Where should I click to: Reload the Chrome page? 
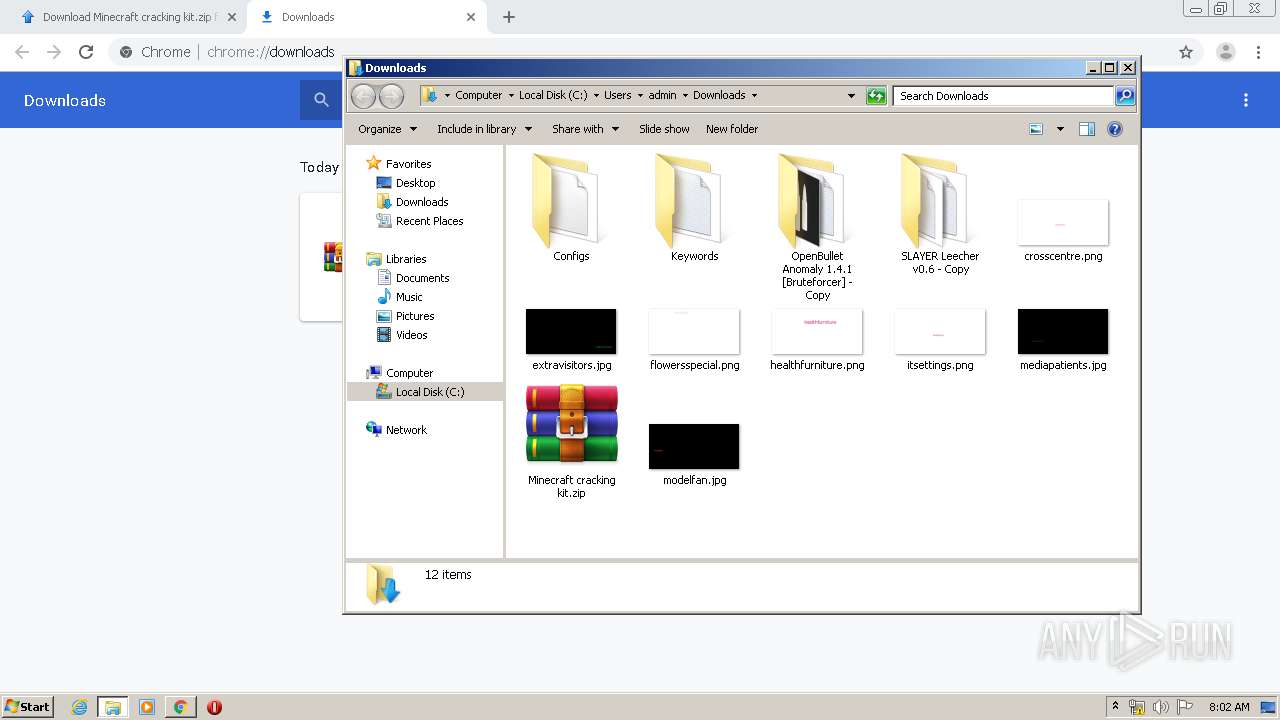(x=86, y=52)
